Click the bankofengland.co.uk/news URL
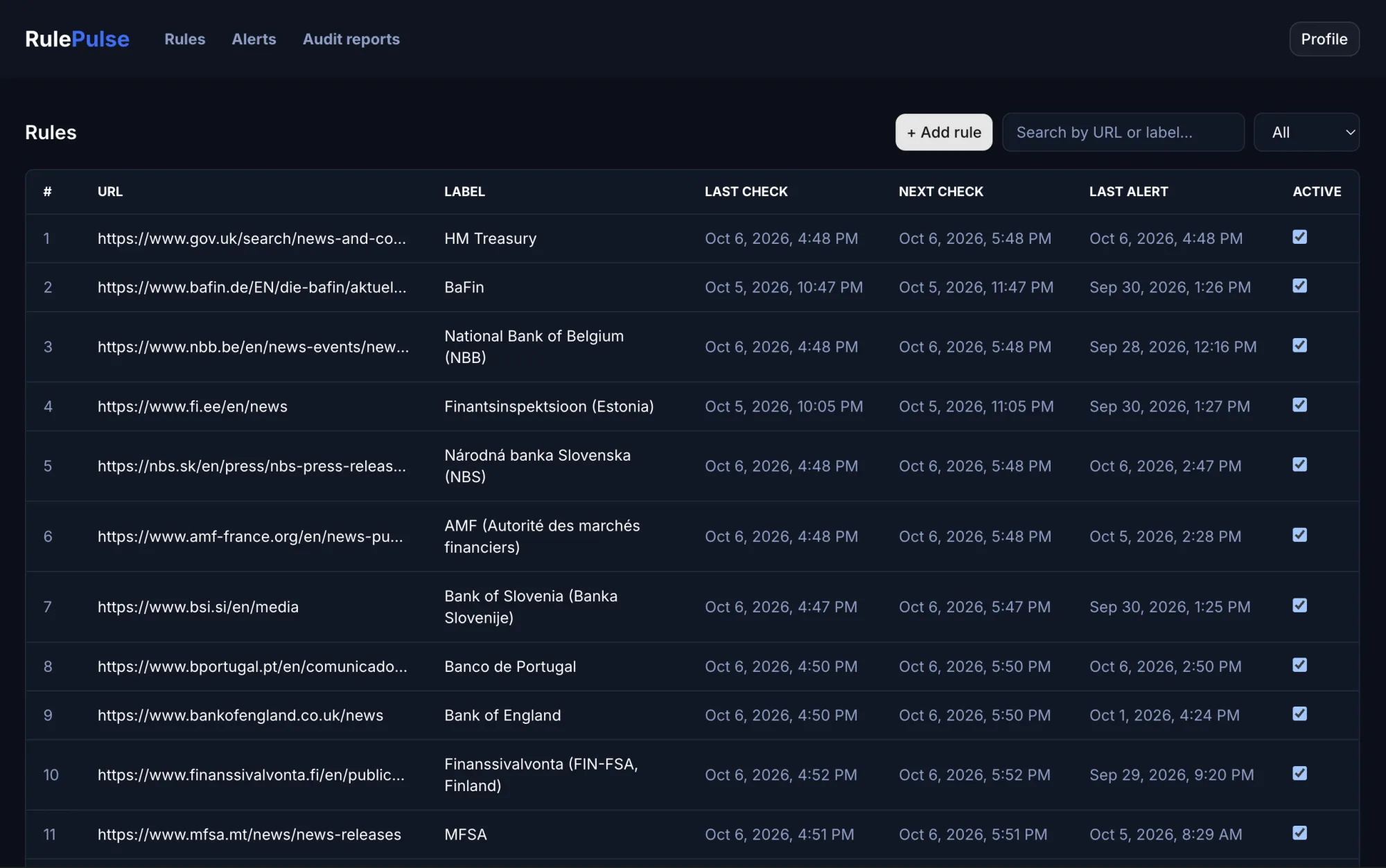 coord(240,715)
